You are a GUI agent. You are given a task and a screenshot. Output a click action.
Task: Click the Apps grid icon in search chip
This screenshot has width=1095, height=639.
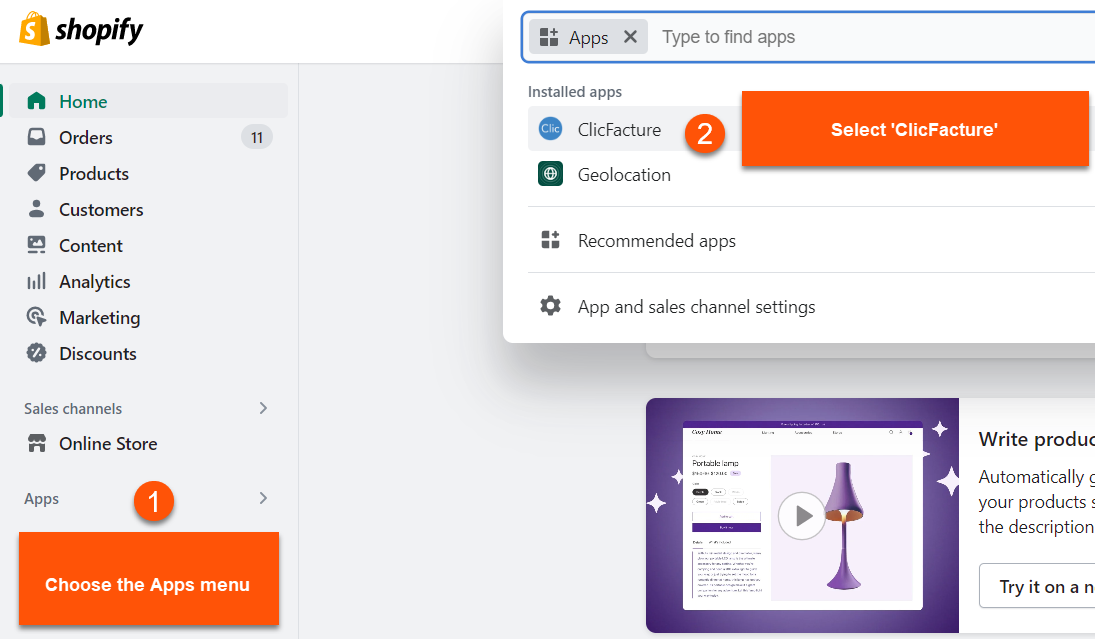(x=549, y=37)
